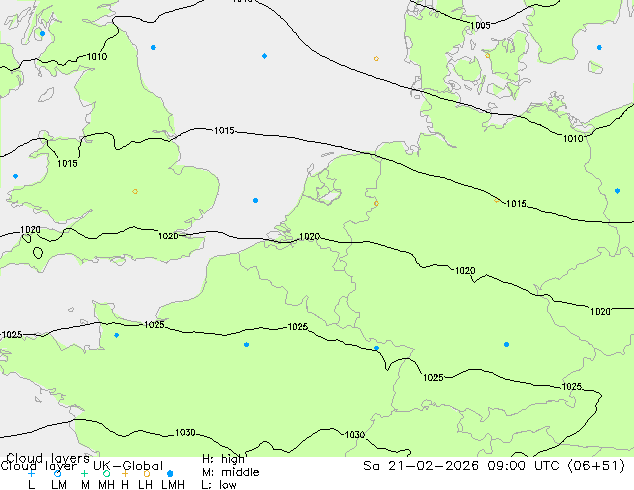Click the blue LM ring symbol in the legend

pos(57,473)
